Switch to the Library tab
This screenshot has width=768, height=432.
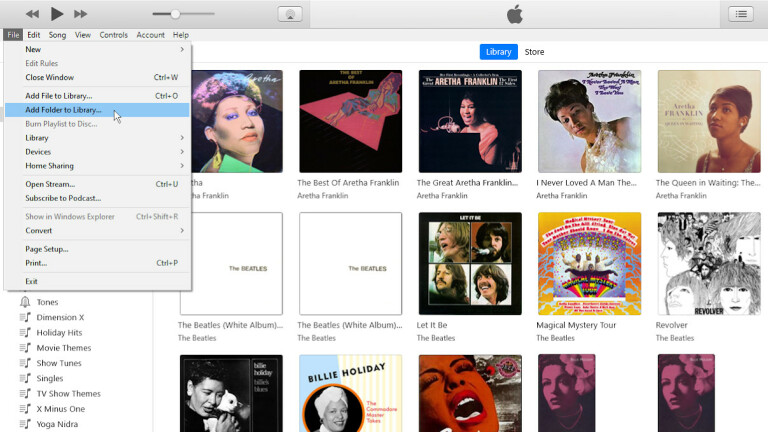[x=499, y=52]
